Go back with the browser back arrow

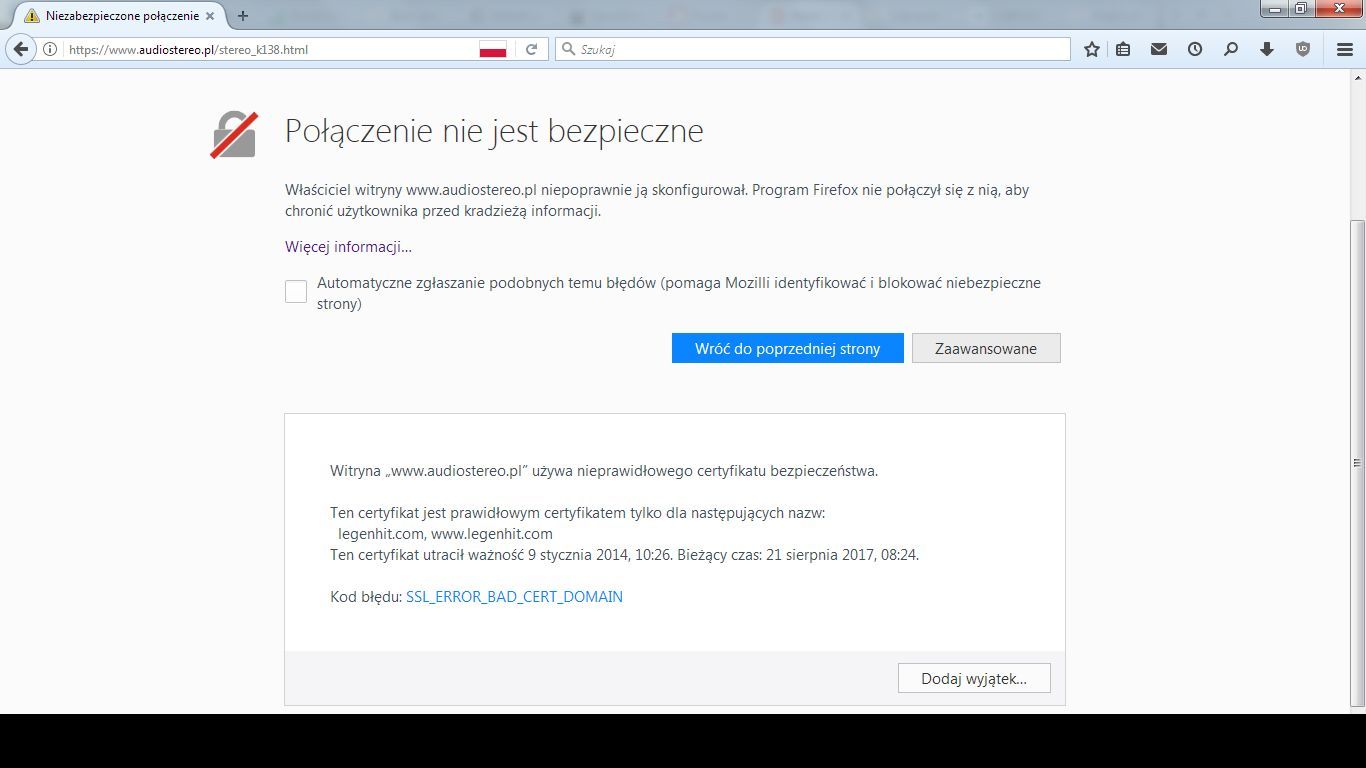21,49
